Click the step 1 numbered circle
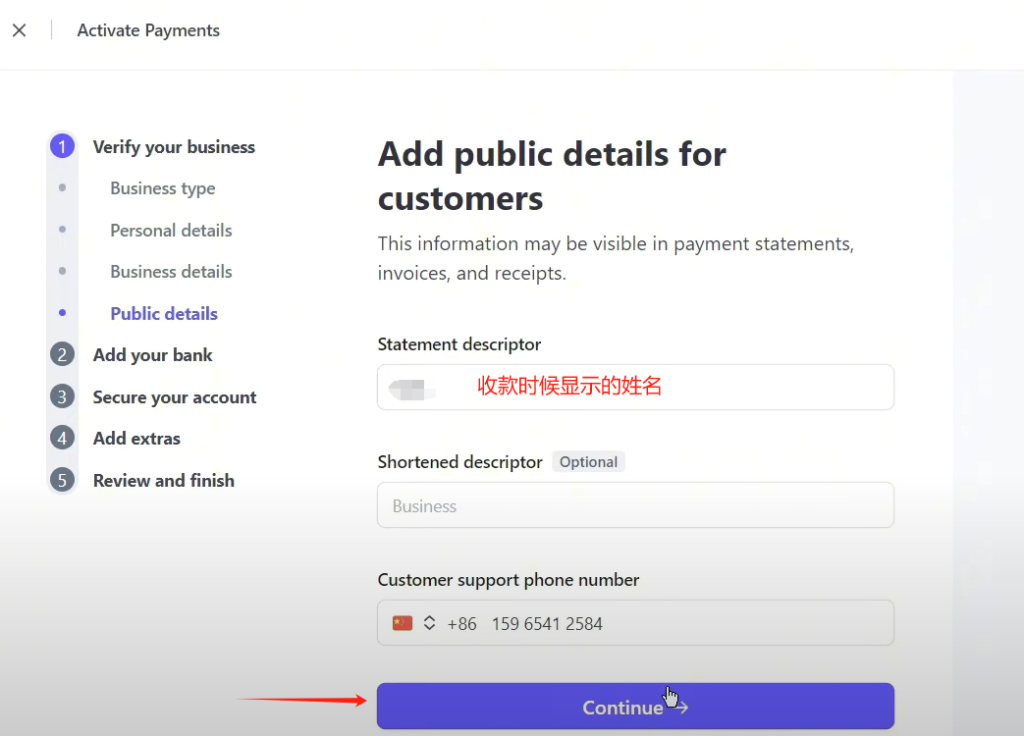 (62, 146)
